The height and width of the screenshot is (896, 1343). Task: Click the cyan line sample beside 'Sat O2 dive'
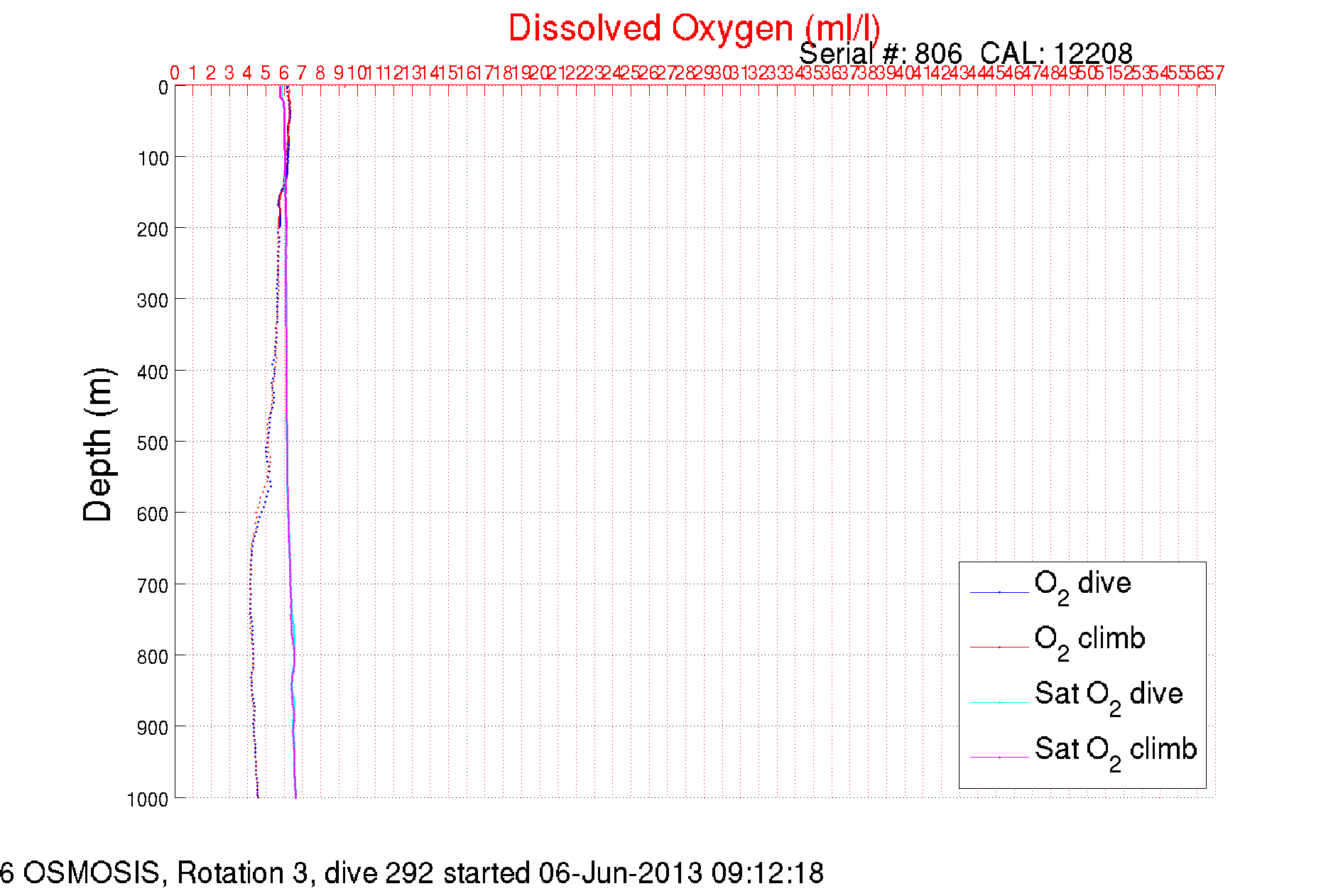tap(999, 702)
